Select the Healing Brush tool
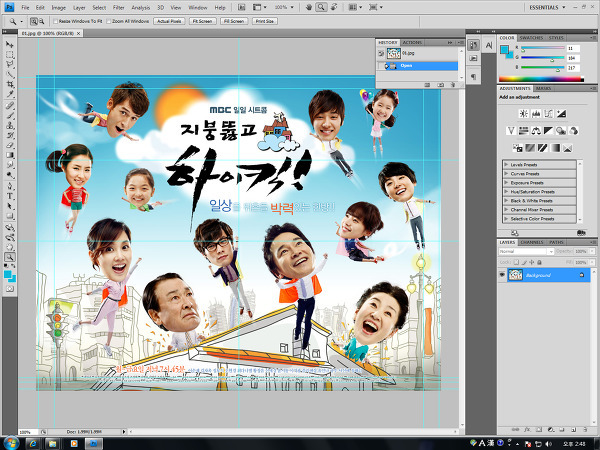 [x=10, y=106]
